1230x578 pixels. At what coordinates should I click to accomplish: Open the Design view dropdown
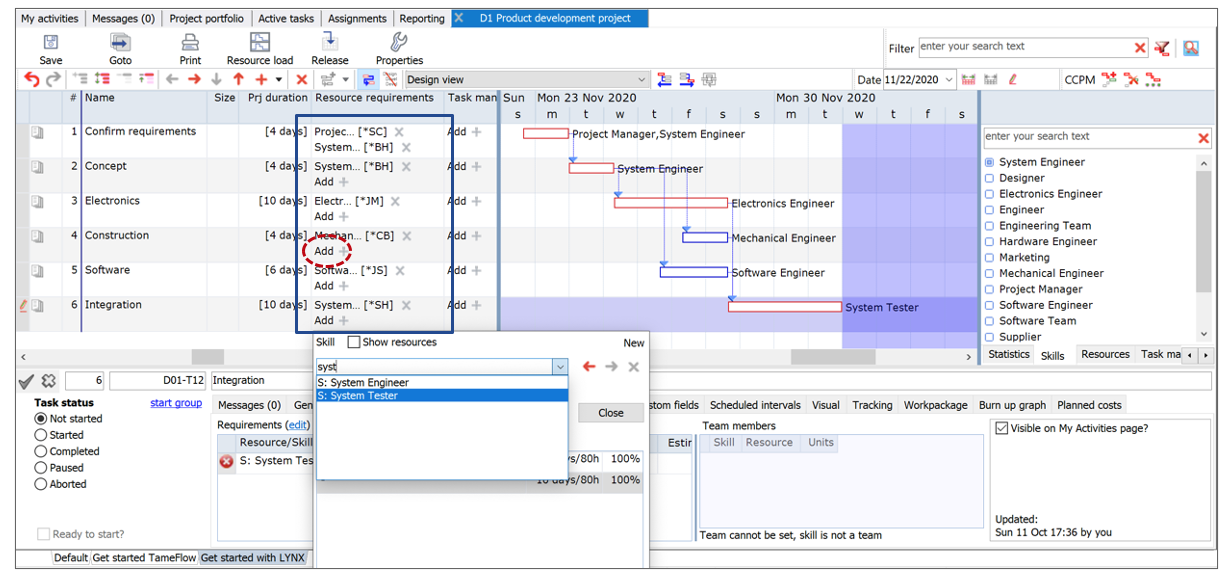pyautogui.click(x=642, y=80)
